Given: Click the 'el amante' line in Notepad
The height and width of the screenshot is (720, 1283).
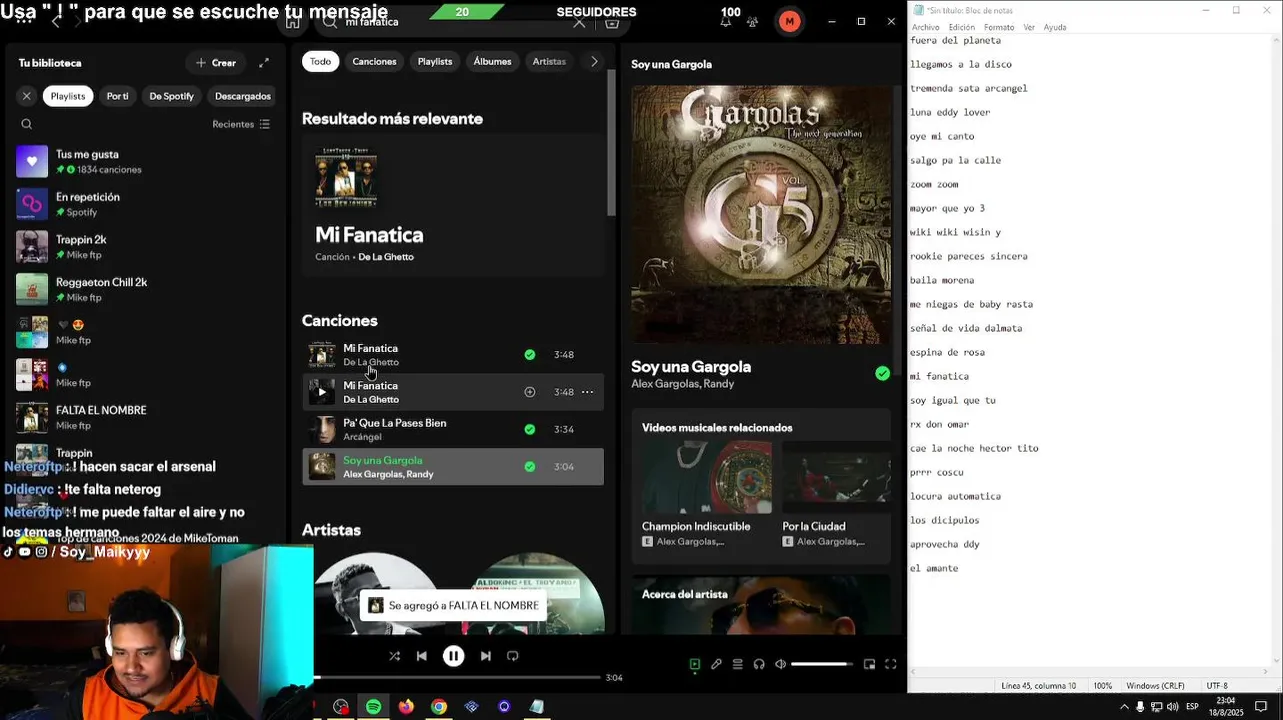Looking at the screenshot, I should tap(934, 568).
